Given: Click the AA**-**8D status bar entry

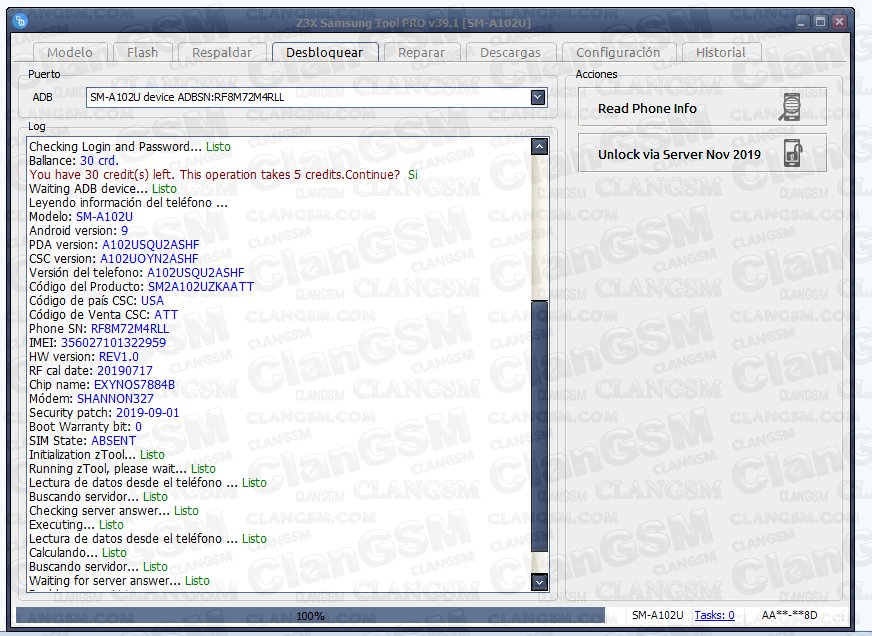Looking at the screenshot, I should tap(790, 615).
